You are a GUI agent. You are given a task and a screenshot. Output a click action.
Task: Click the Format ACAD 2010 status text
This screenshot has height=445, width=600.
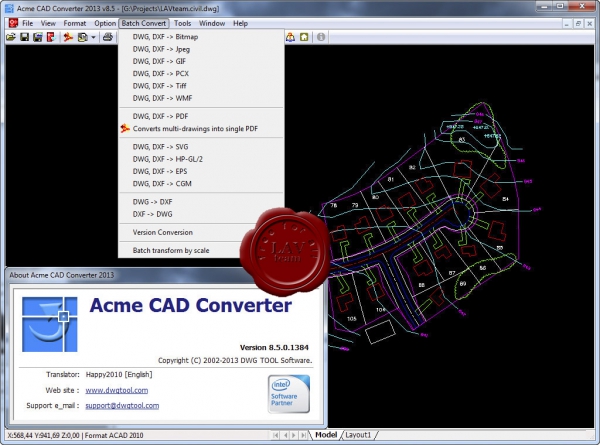pyautogui.click(x=114, y=435)
